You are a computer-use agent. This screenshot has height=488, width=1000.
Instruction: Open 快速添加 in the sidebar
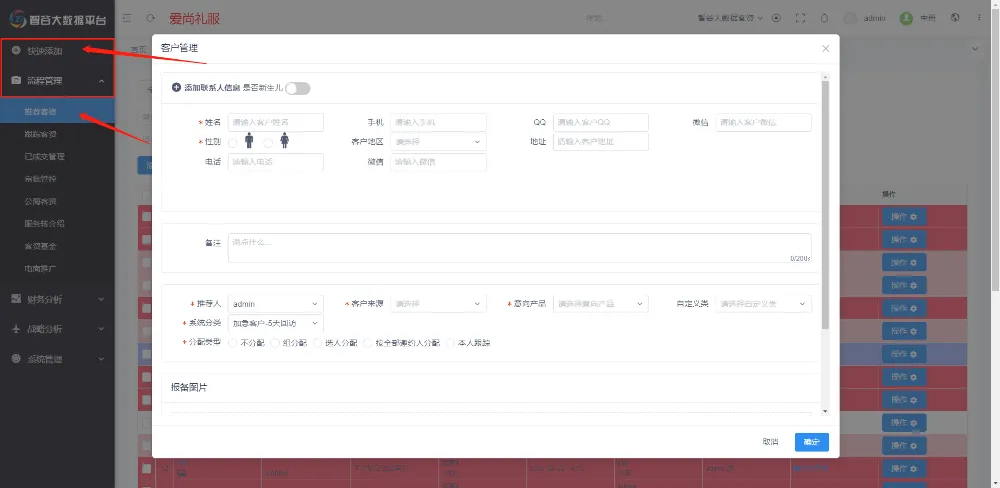(x=45, y=51)
